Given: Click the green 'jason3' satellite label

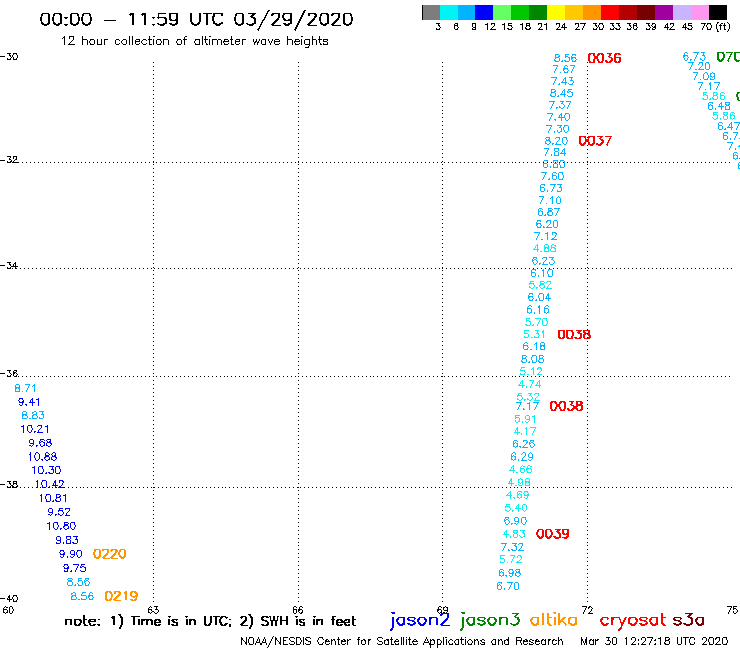Looking at the screenshot, I should click(x=490, y=620).
